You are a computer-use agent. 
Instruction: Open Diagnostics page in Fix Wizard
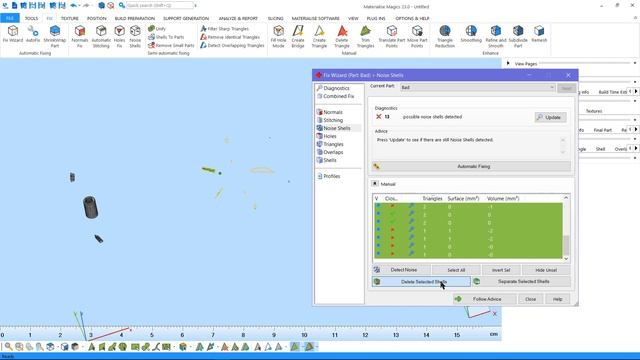click(333, 88)
